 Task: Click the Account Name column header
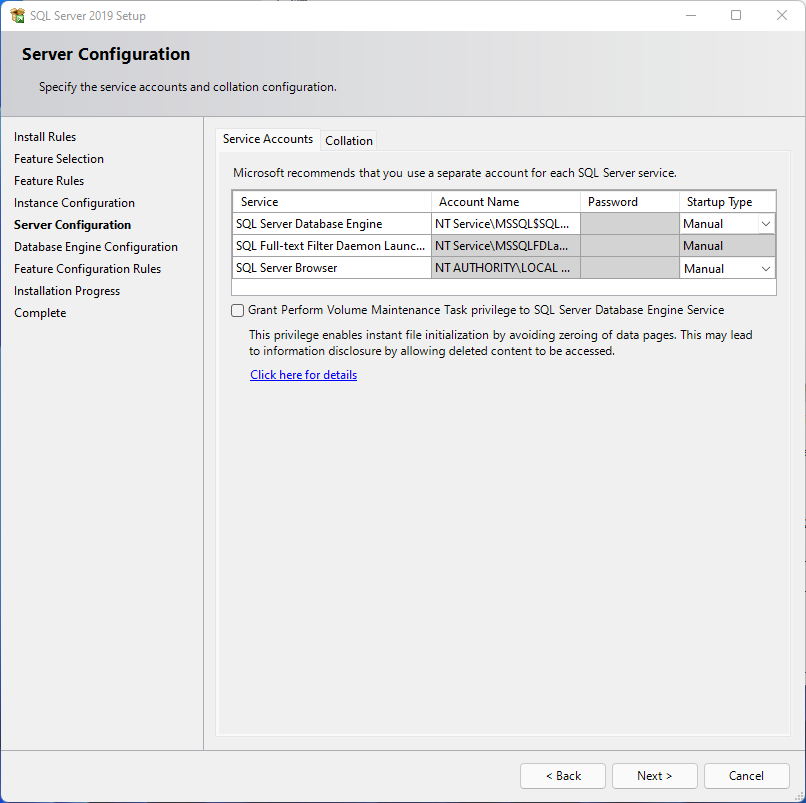(x=506, y=202)
